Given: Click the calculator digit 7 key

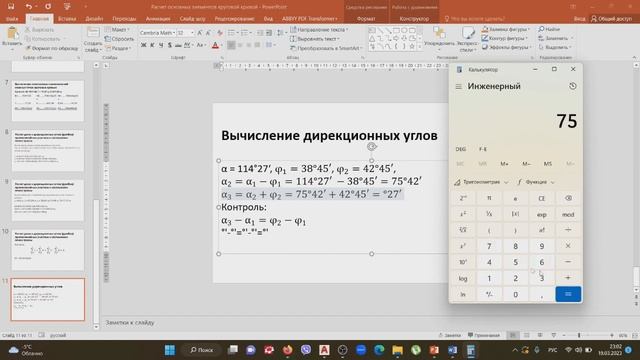Looking at the screenshot, I should [x=489, y=246].
